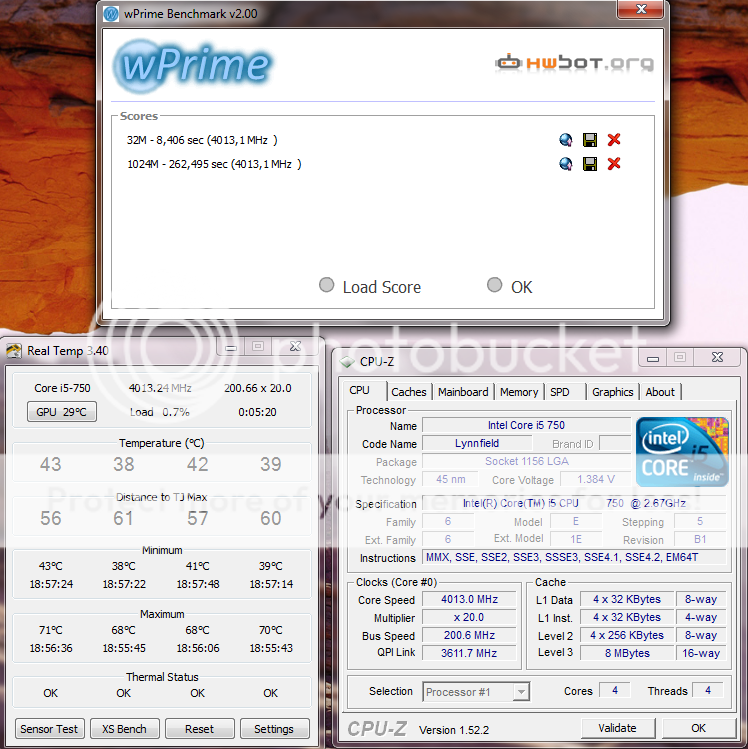Click the Core Voltage 1.384 V value

(596, 479)
